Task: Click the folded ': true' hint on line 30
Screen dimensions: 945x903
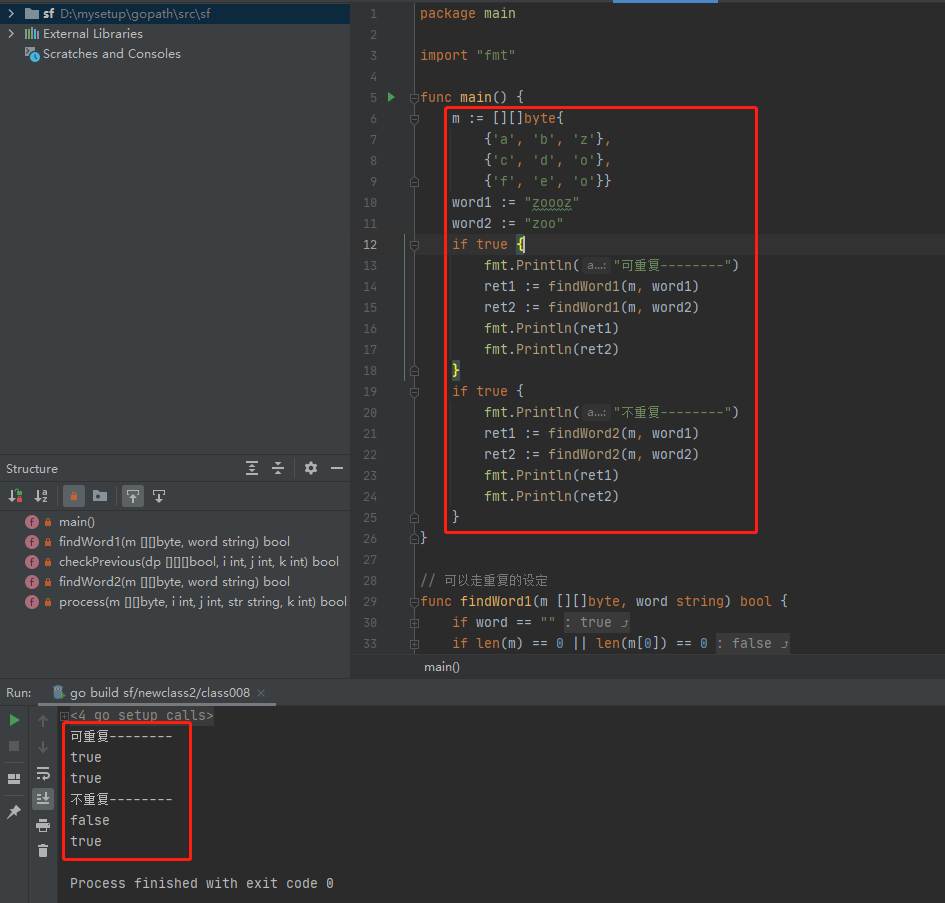Action: pos(597,623)
